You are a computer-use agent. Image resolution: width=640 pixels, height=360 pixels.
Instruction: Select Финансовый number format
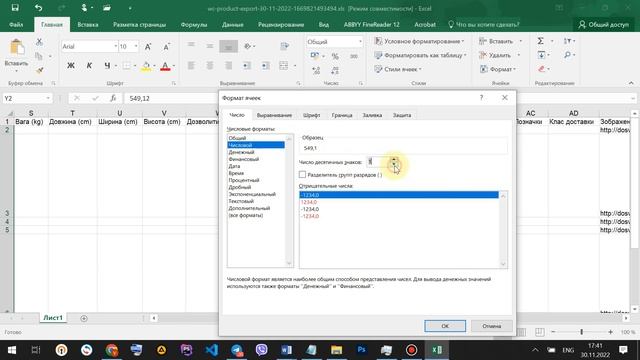click(244, 159)
